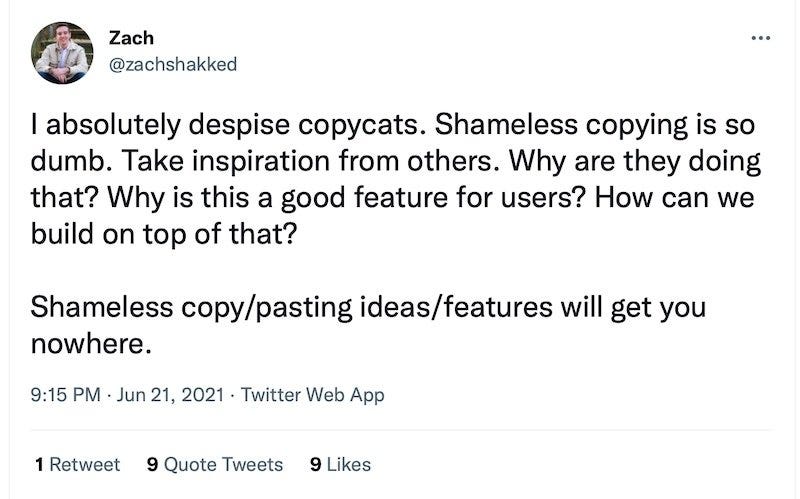Screen dimensions: 800x499
Task: Click the word 'dumb.' in the tweet
Action: point(65,160)
